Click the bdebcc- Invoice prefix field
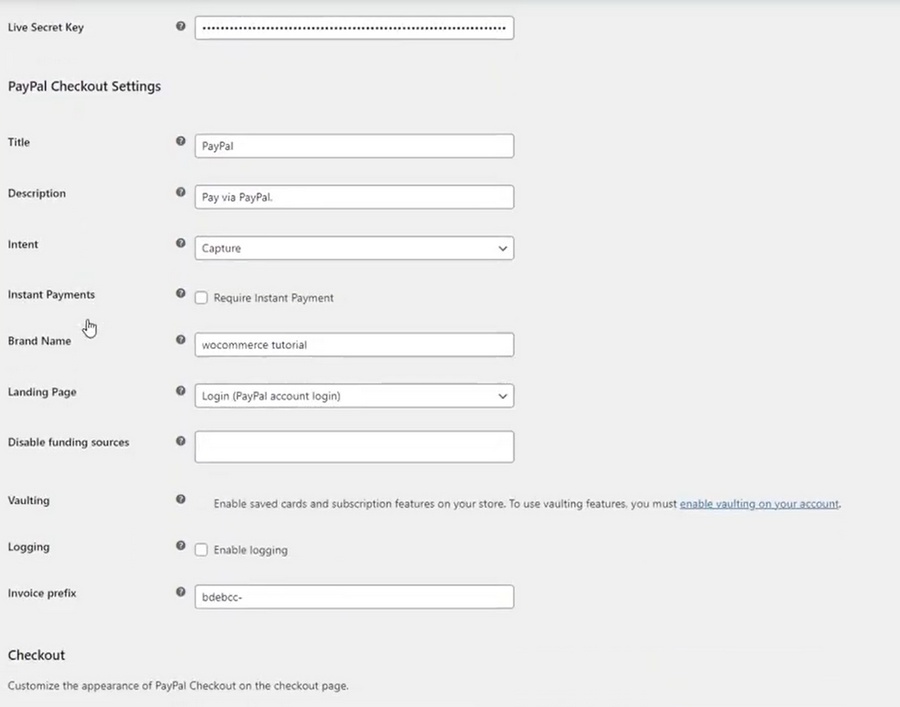Viewport: 900px width, 707px height. (354, 596)
